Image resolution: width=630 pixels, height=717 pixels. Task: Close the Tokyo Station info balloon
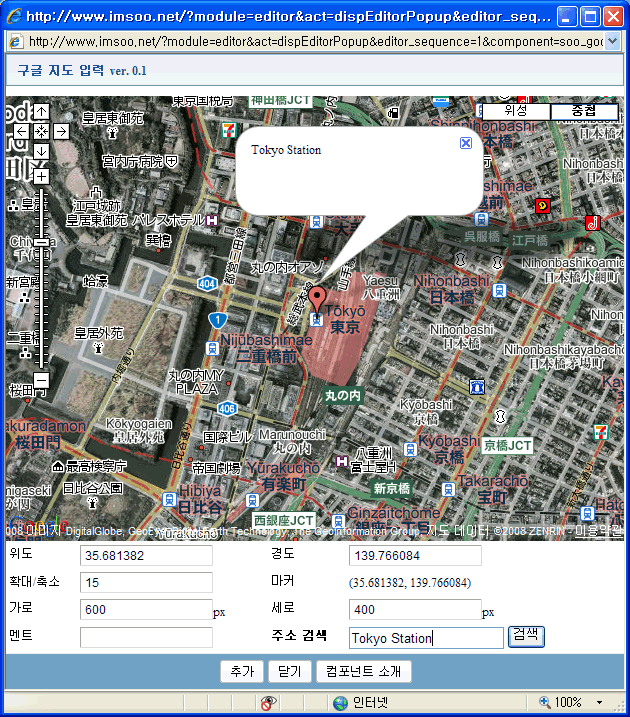[466, 143]
